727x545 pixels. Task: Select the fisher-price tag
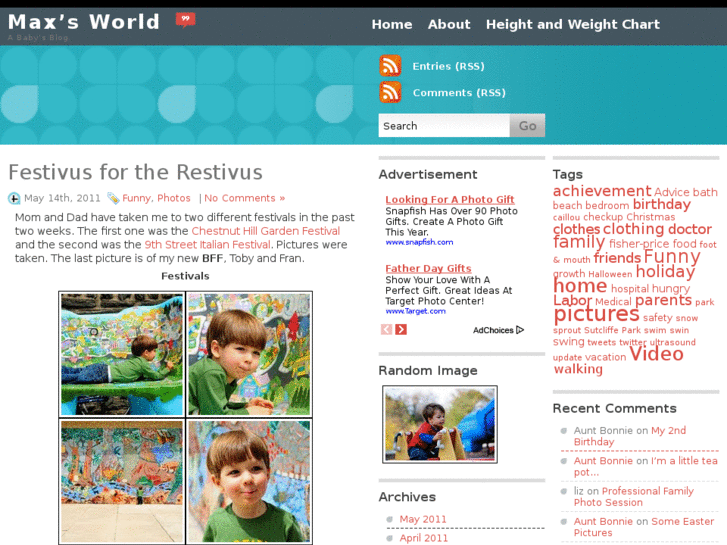tap(639, 244)
